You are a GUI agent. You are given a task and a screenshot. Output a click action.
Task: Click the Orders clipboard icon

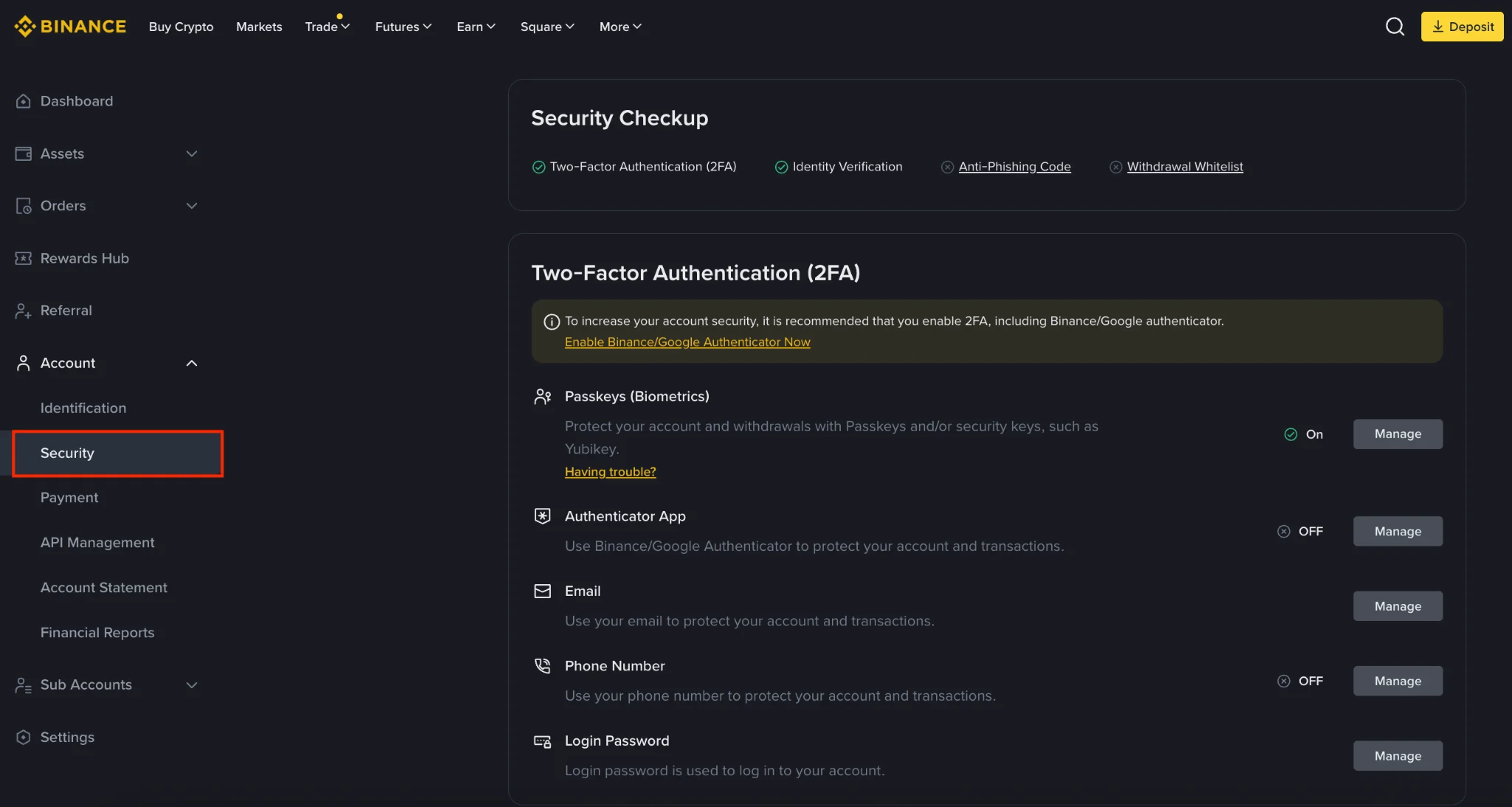24,206
